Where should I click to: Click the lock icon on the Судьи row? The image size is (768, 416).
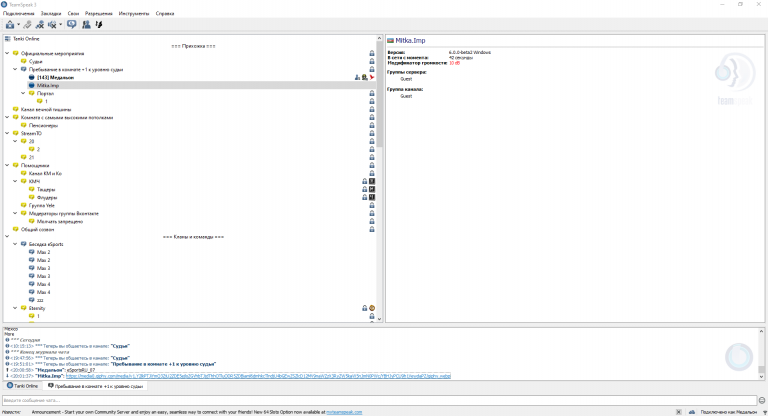pos(372,61)
